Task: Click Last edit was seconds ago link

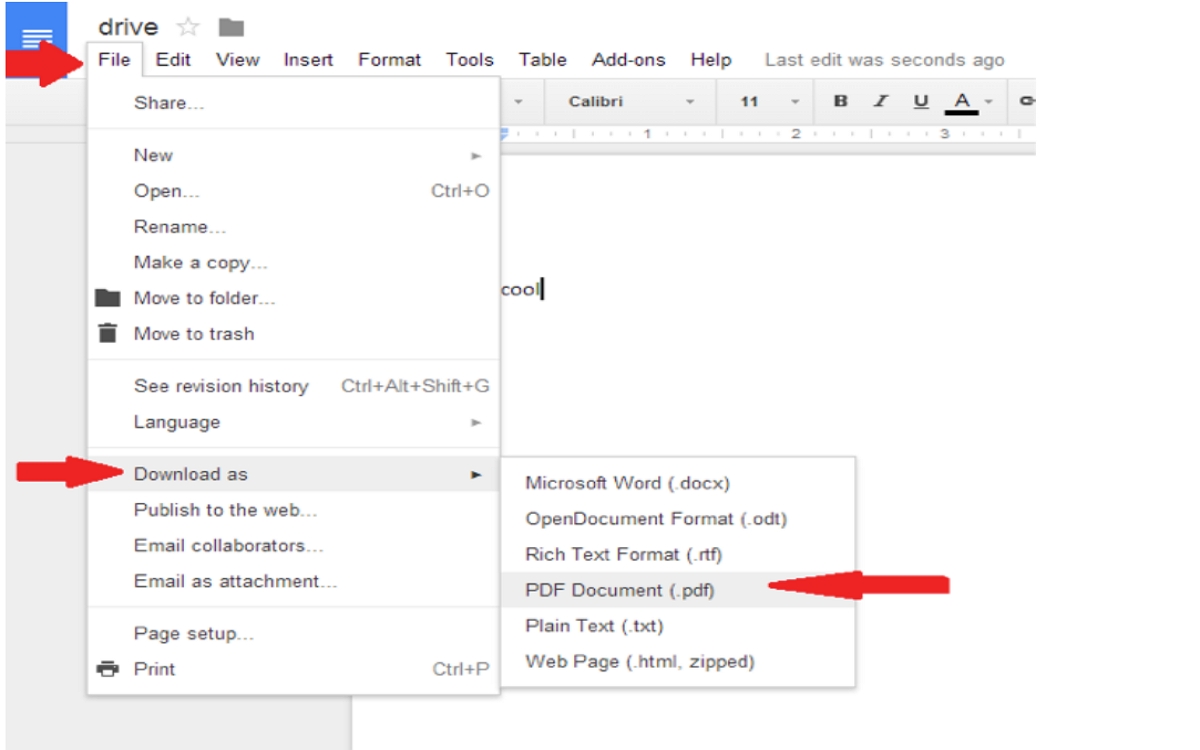Action: [x=884, y=60]
